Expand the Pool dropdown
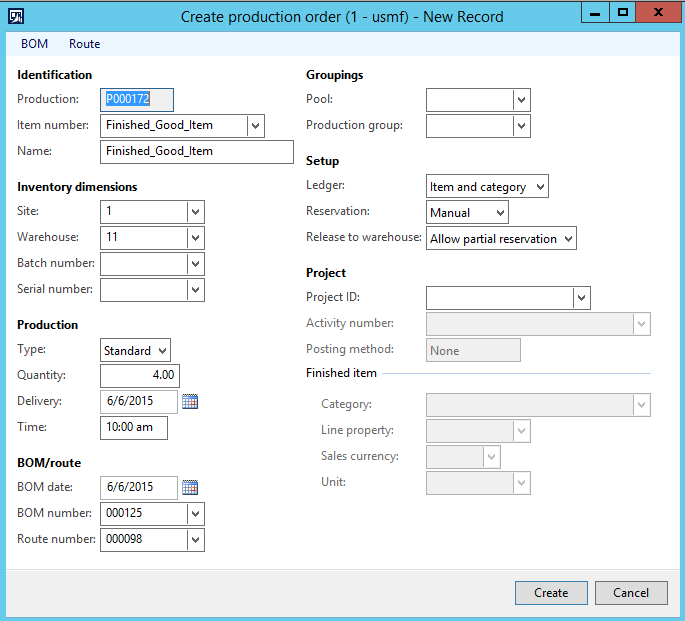 tap(521, 100)
